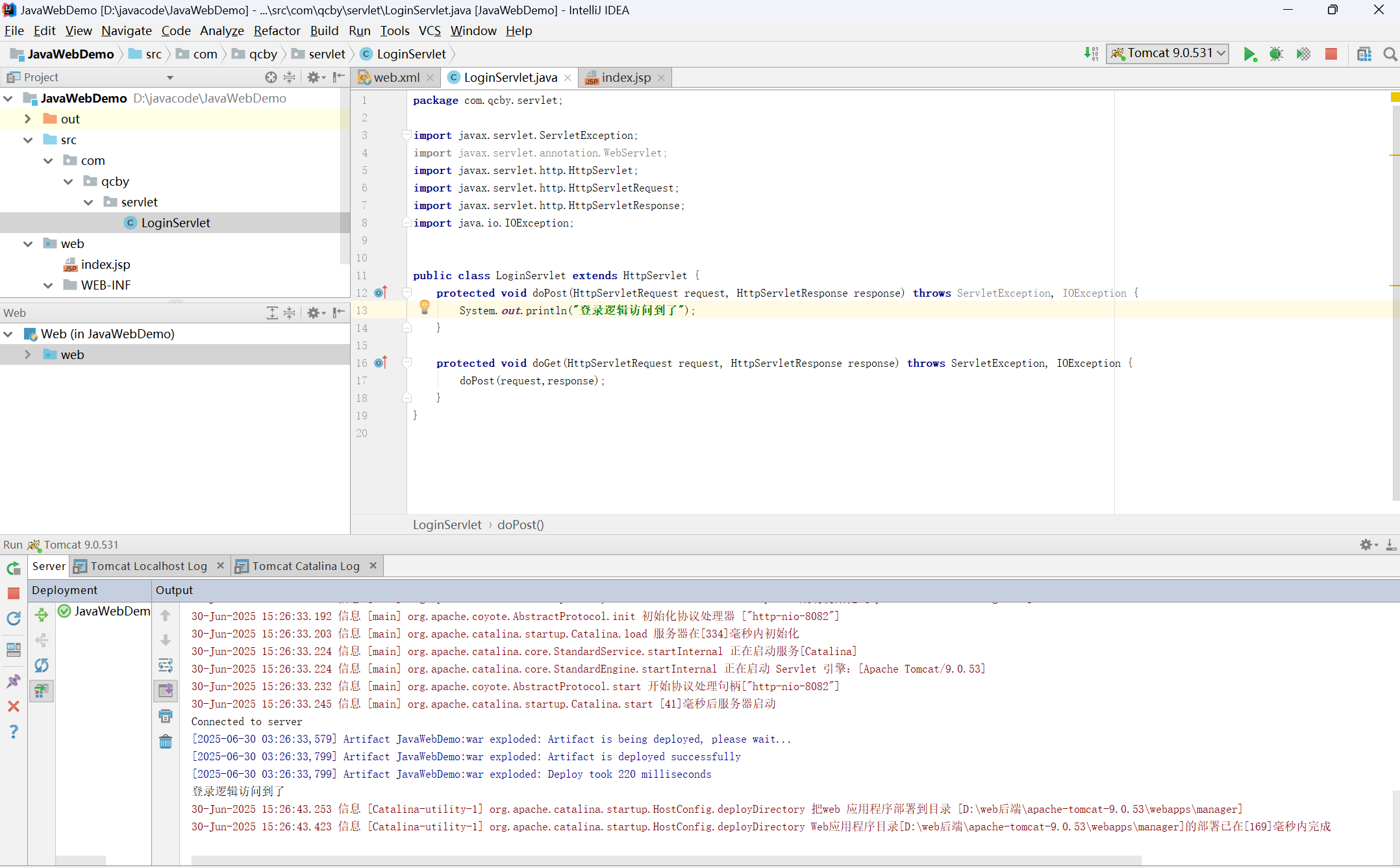Print console output icon
This screenshot has width=1400, height=868.
coord(166,716)
